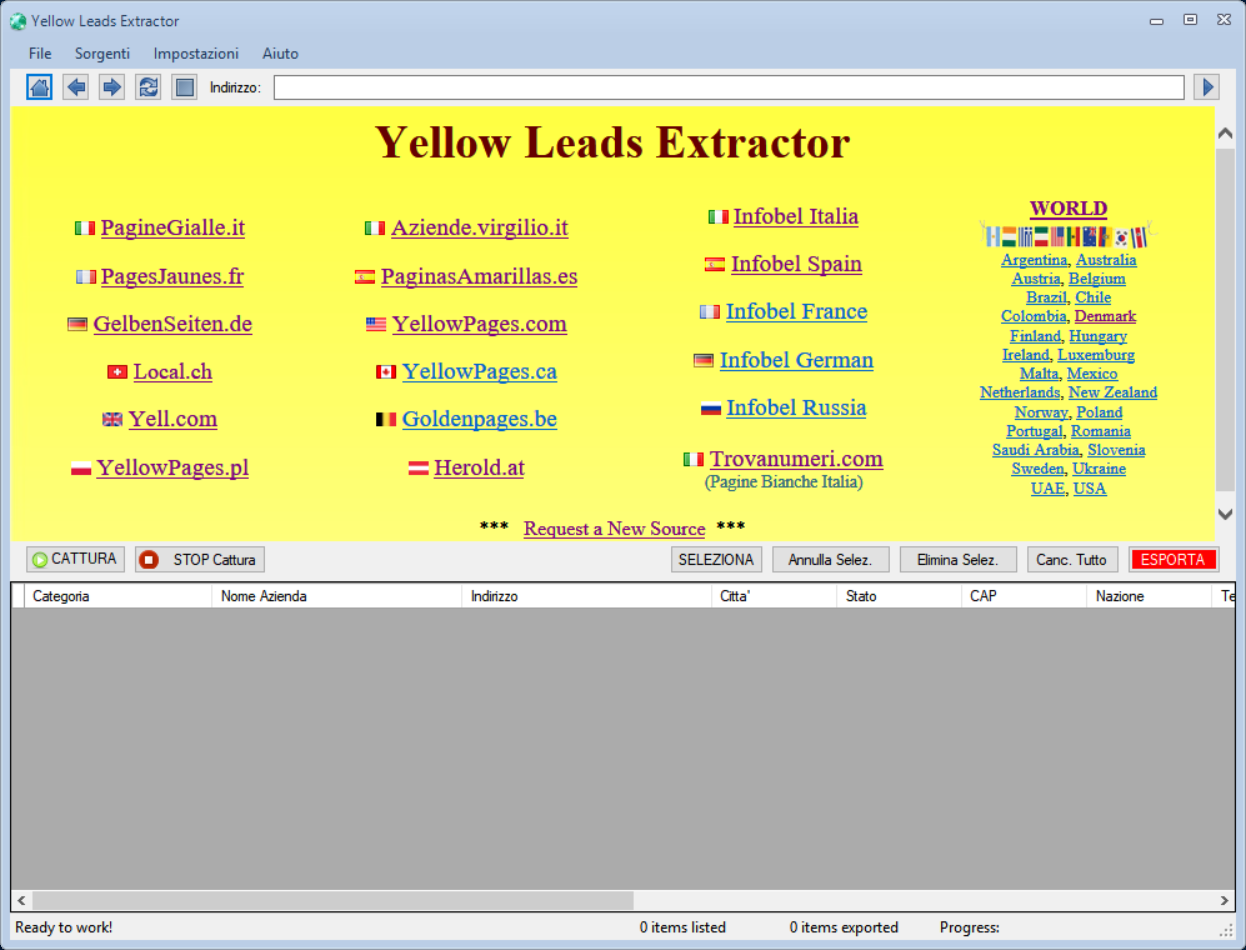Viewport: 1246px width, 950px height.
Task: Open the Infobel France link
Action: click(x=796, y=311)
